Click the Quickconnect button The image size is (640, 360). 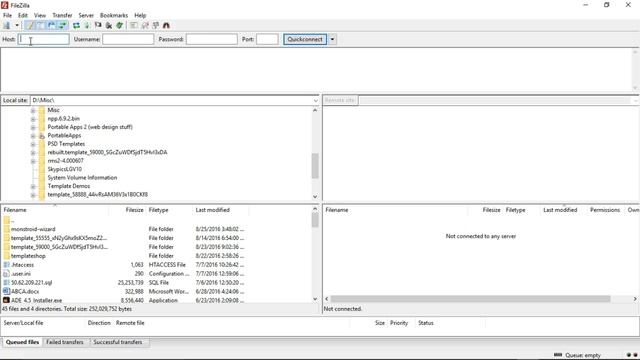pos(305,39)
